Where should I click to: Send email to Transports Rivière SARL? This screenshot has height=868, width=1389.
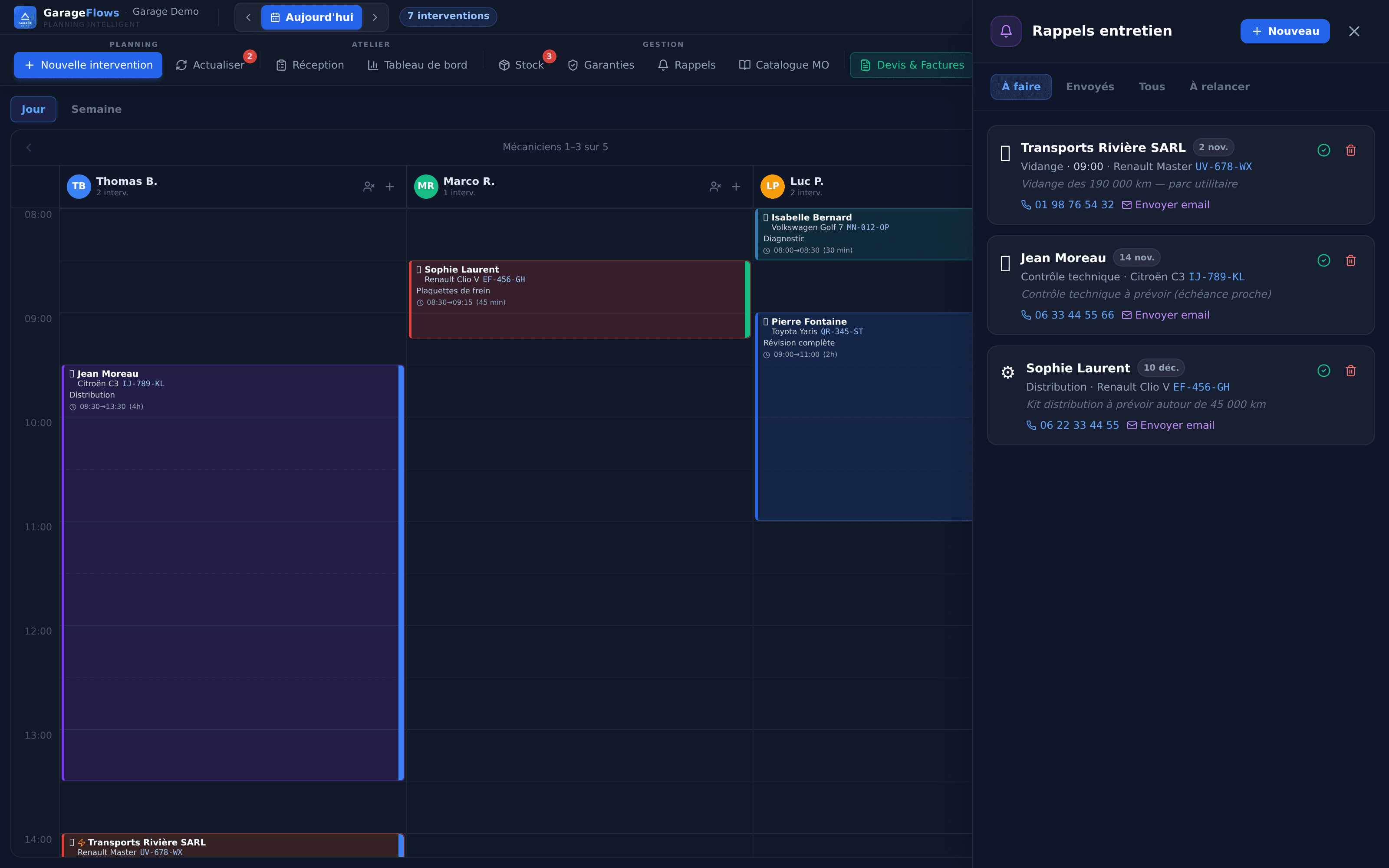[x=1166, y=205]
